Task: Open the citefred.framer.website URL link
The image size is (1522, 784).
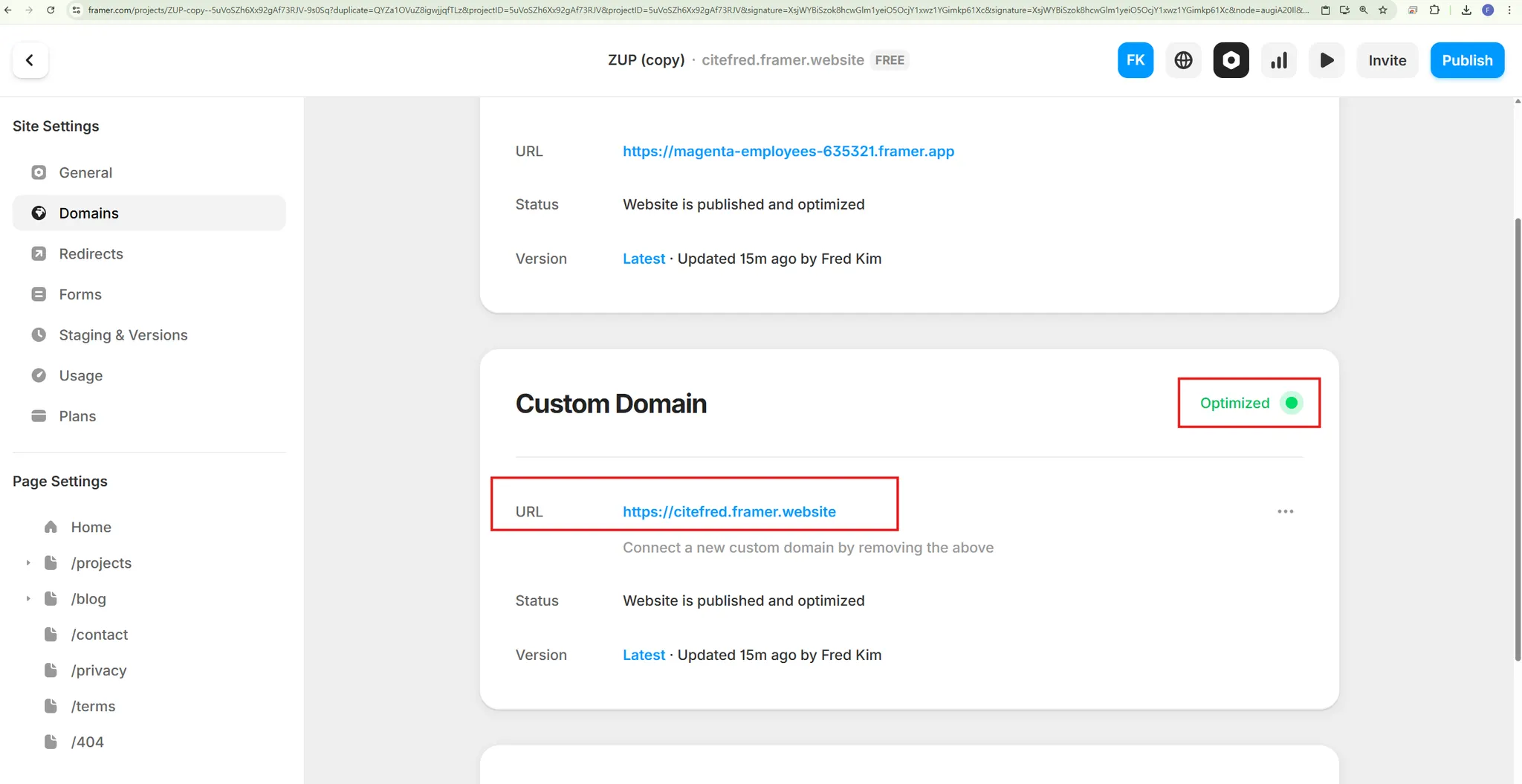Action: click(729, 512)
